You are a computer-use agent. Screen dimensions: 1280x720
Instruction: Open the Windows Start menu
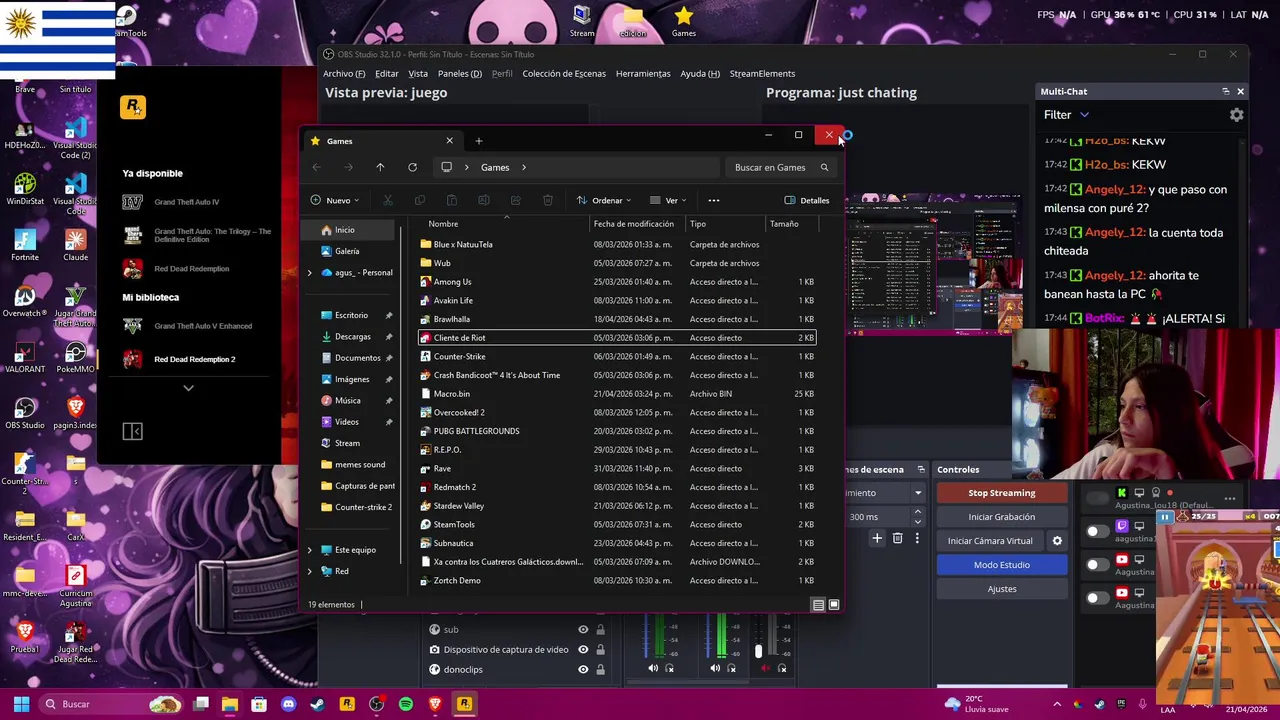[x=21, y=704]
